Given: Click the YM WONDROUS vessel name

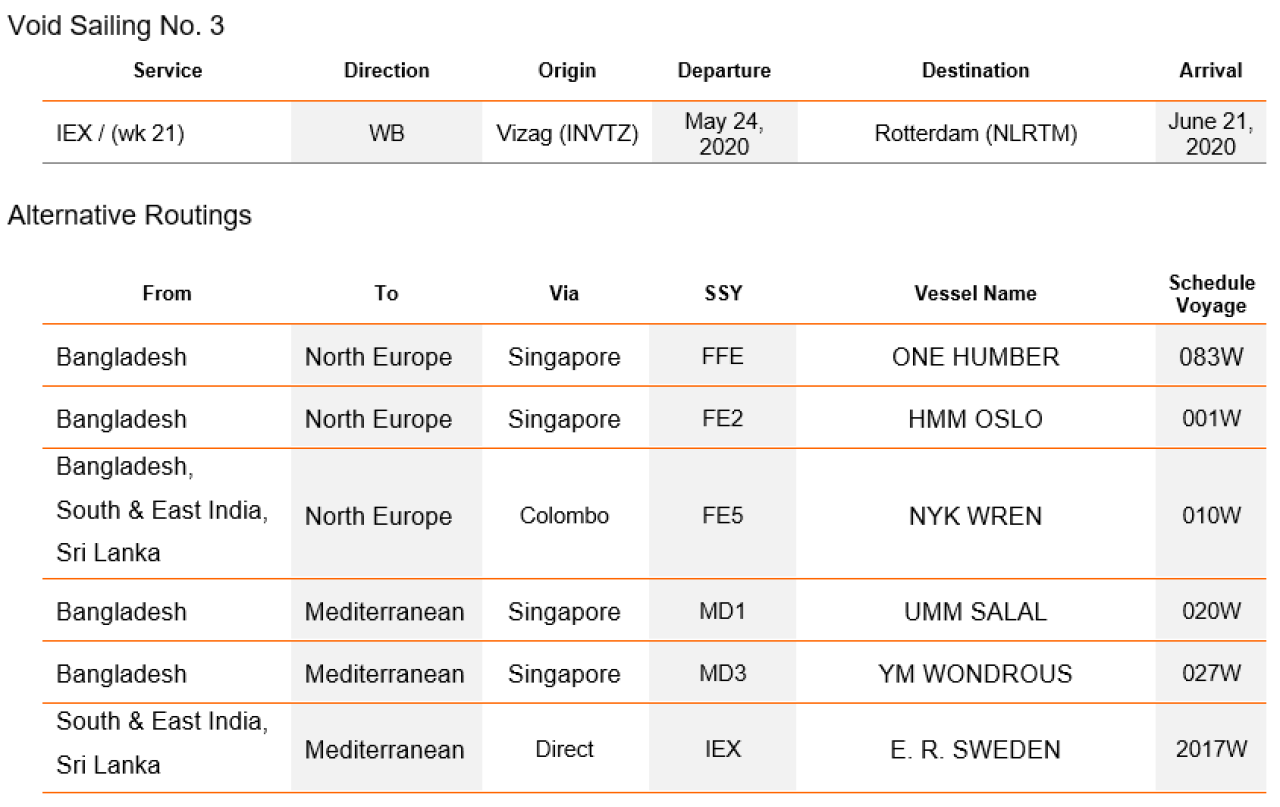Looking at the screenshot, I should pos(975,674).
